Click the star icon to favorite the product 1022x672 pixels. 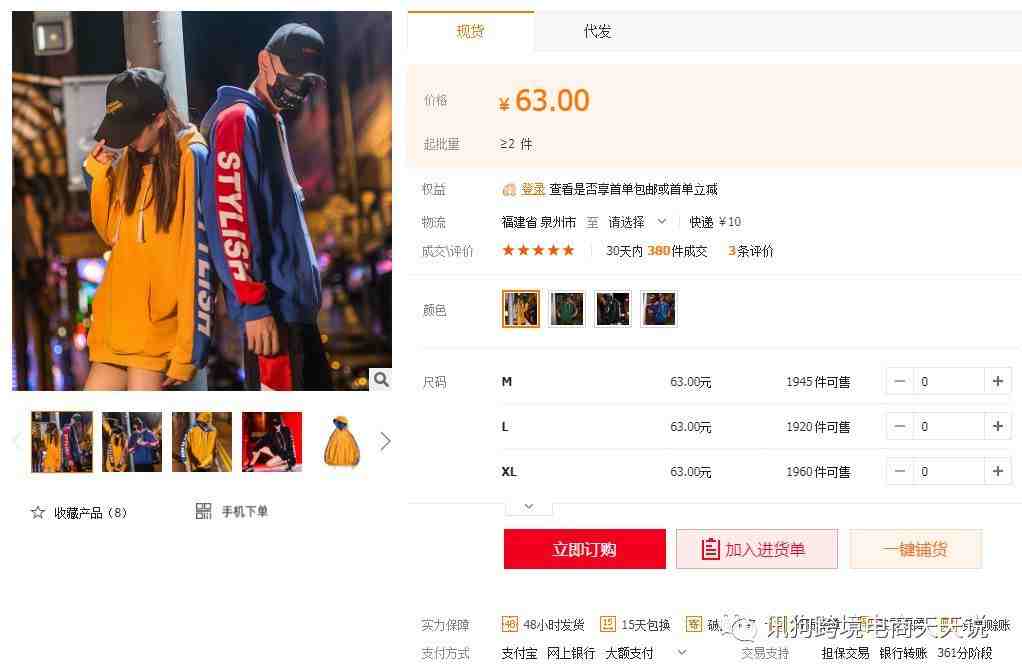pyautogui.click(x=38, y=513)
